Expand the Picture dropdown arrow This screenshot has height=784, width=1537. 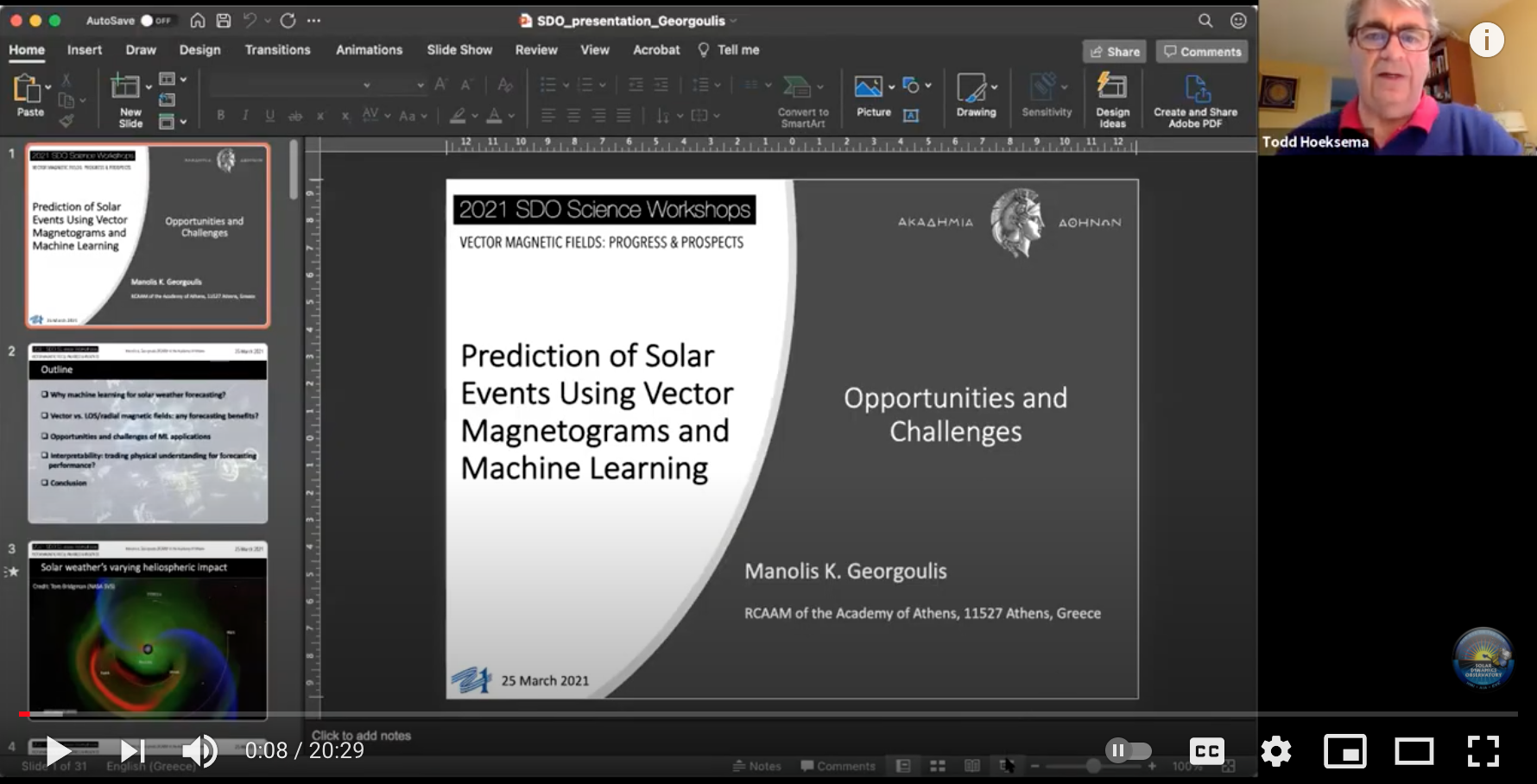891,87
